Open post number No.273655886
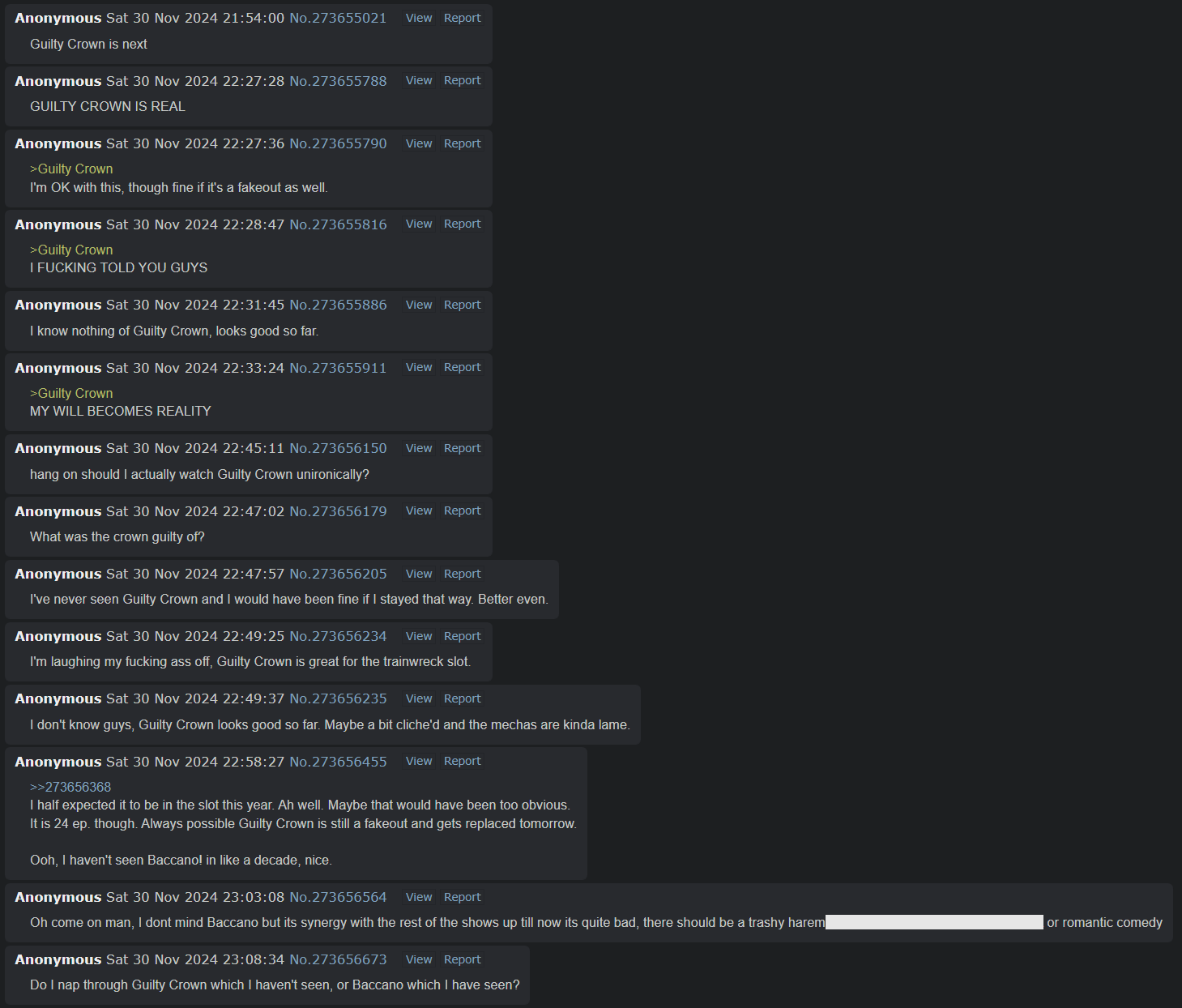The width and height of the screenshot is (1182, 1008). point(338,305)
